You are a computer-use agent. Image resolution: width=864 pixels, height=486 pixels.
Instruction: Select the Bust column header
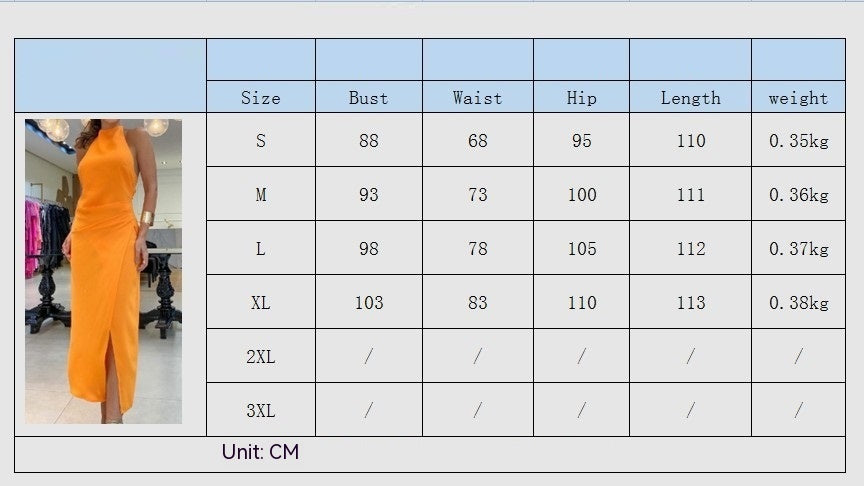click(368, 98)
